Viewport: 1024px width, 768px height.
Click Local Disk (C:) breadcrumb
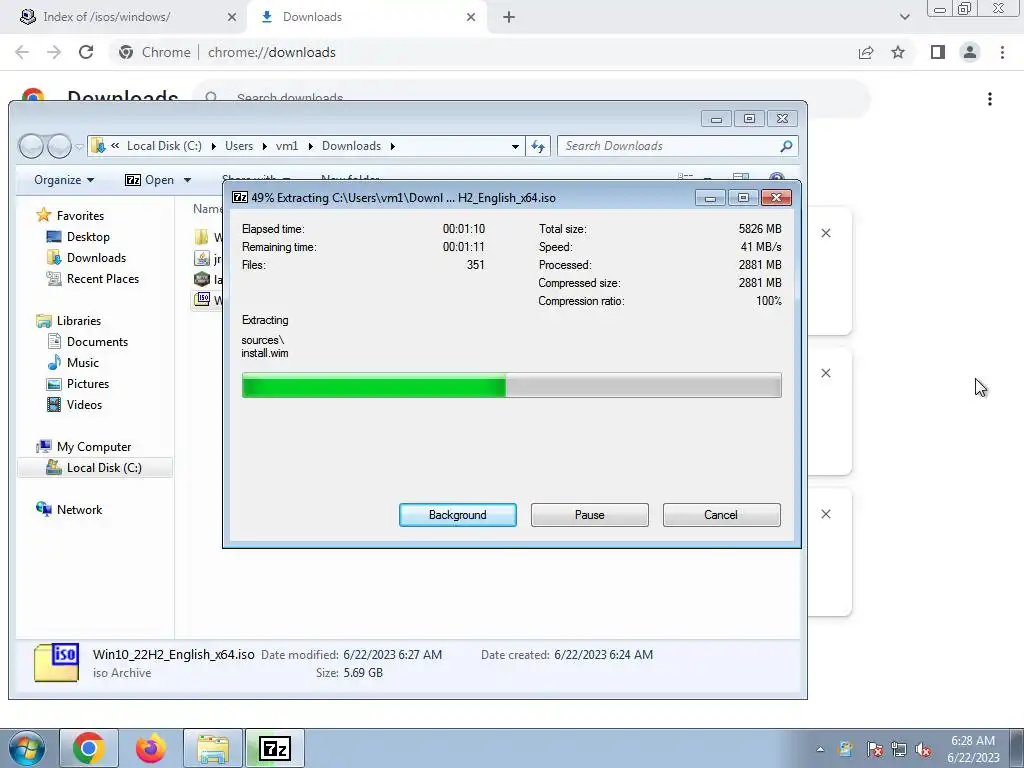pyautogui.click(x=164, y=146)
